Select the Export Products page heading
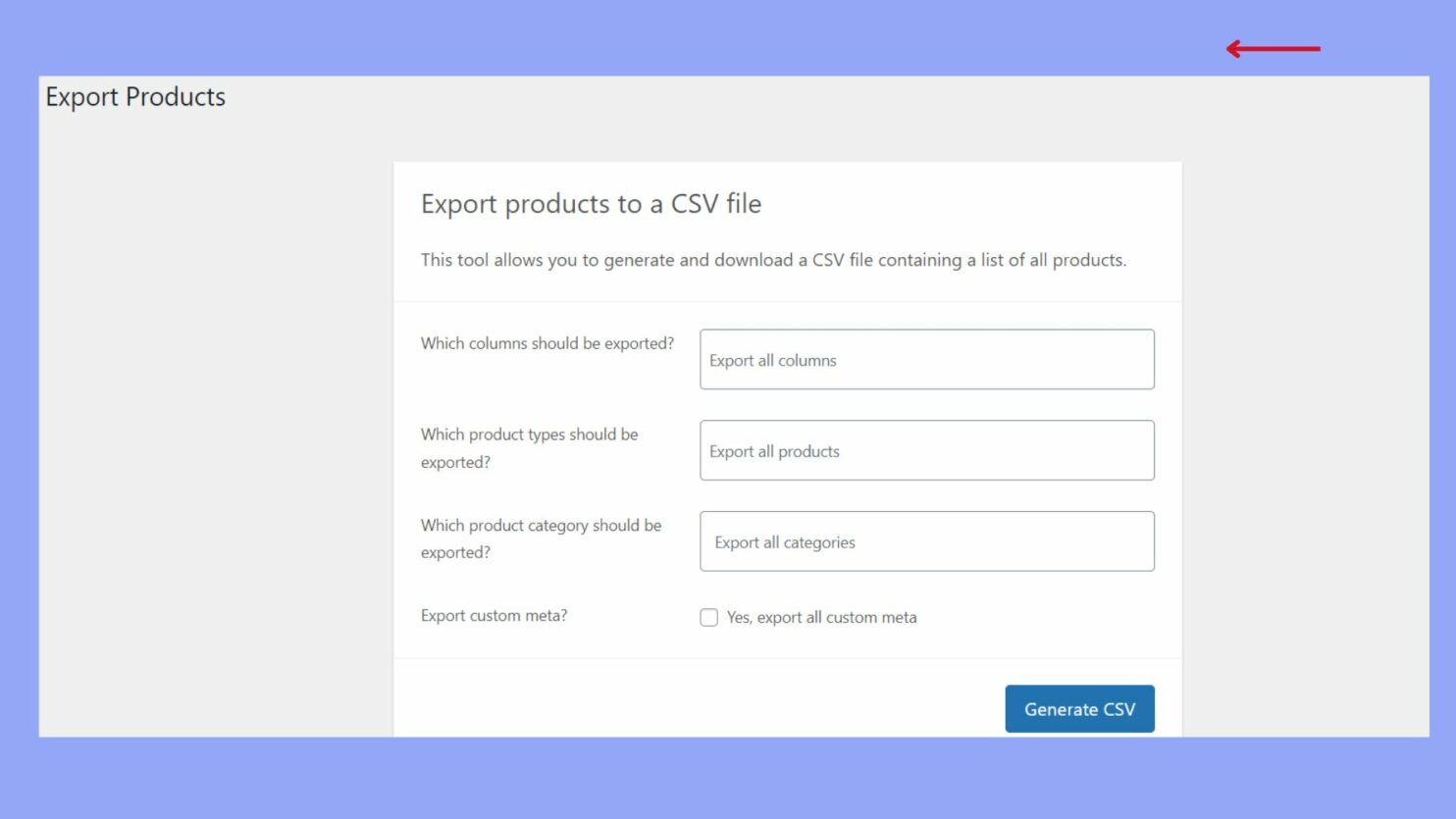1456x819 pixels. click(134, 96)
